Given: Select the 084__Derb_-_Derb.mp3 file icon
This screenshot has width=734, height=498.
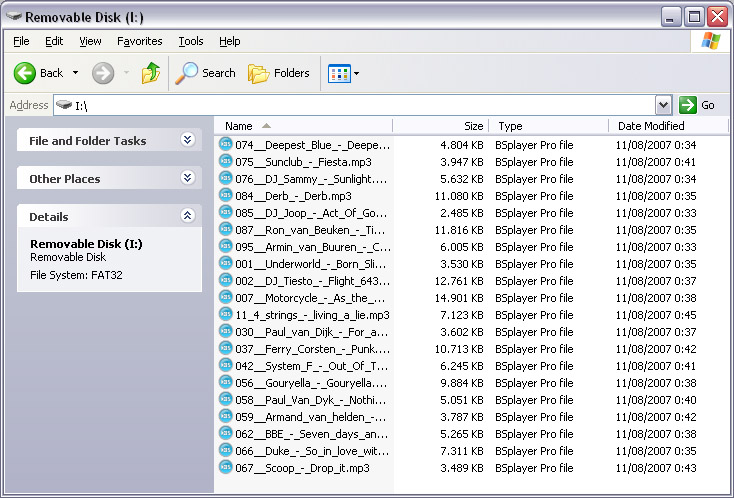Looking at the screenshot, I should coord(226,196).
